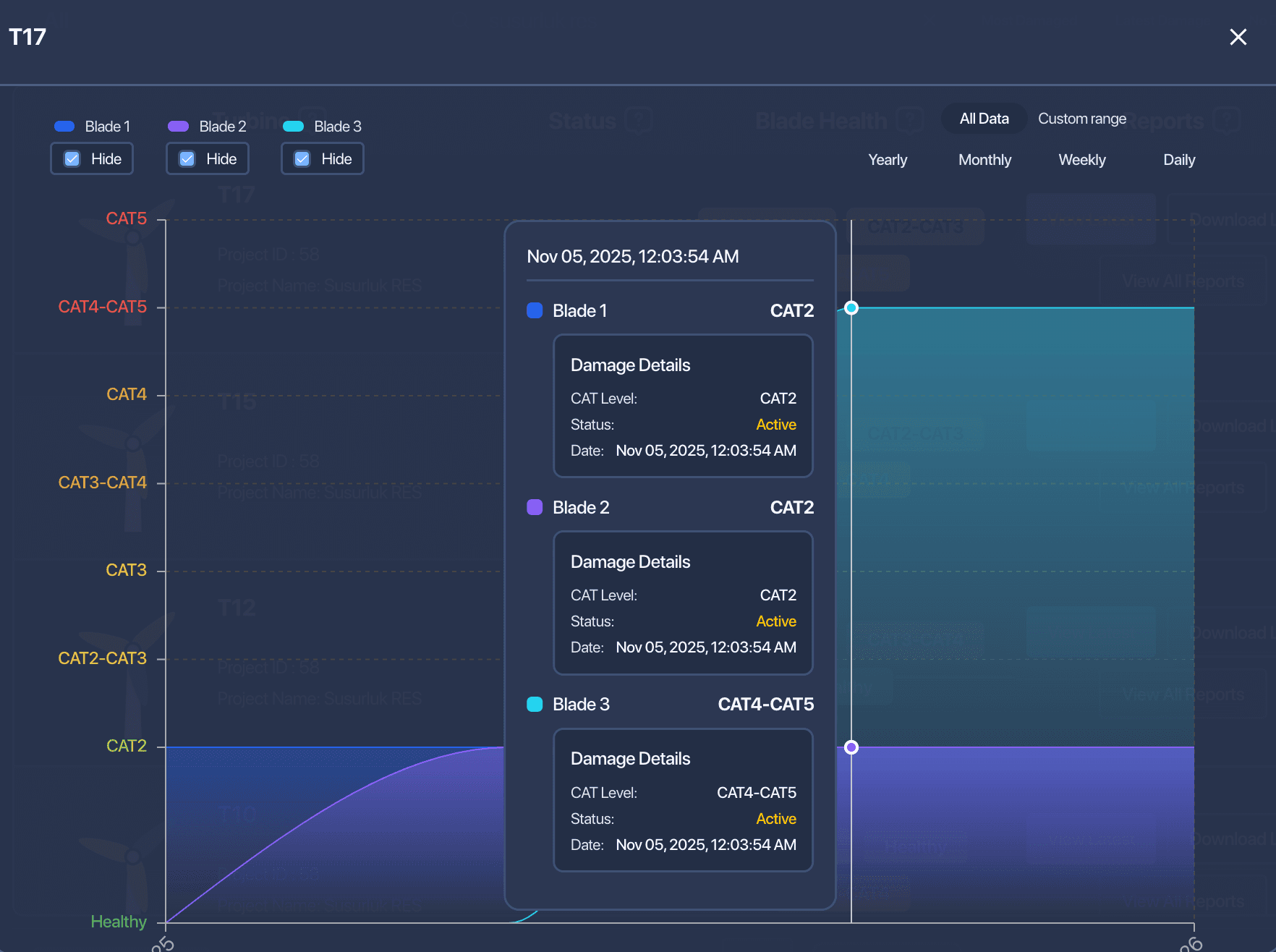Click Blade 3 color square in tooltip

coord(535,704)
